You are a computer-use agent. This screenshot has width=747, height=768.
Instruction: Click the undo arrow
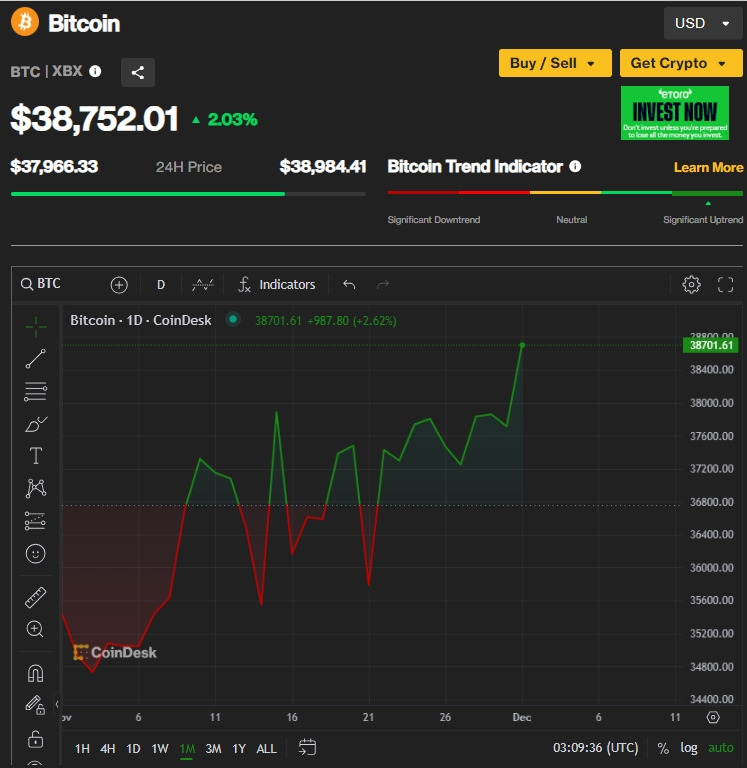(x=349, y=285)
